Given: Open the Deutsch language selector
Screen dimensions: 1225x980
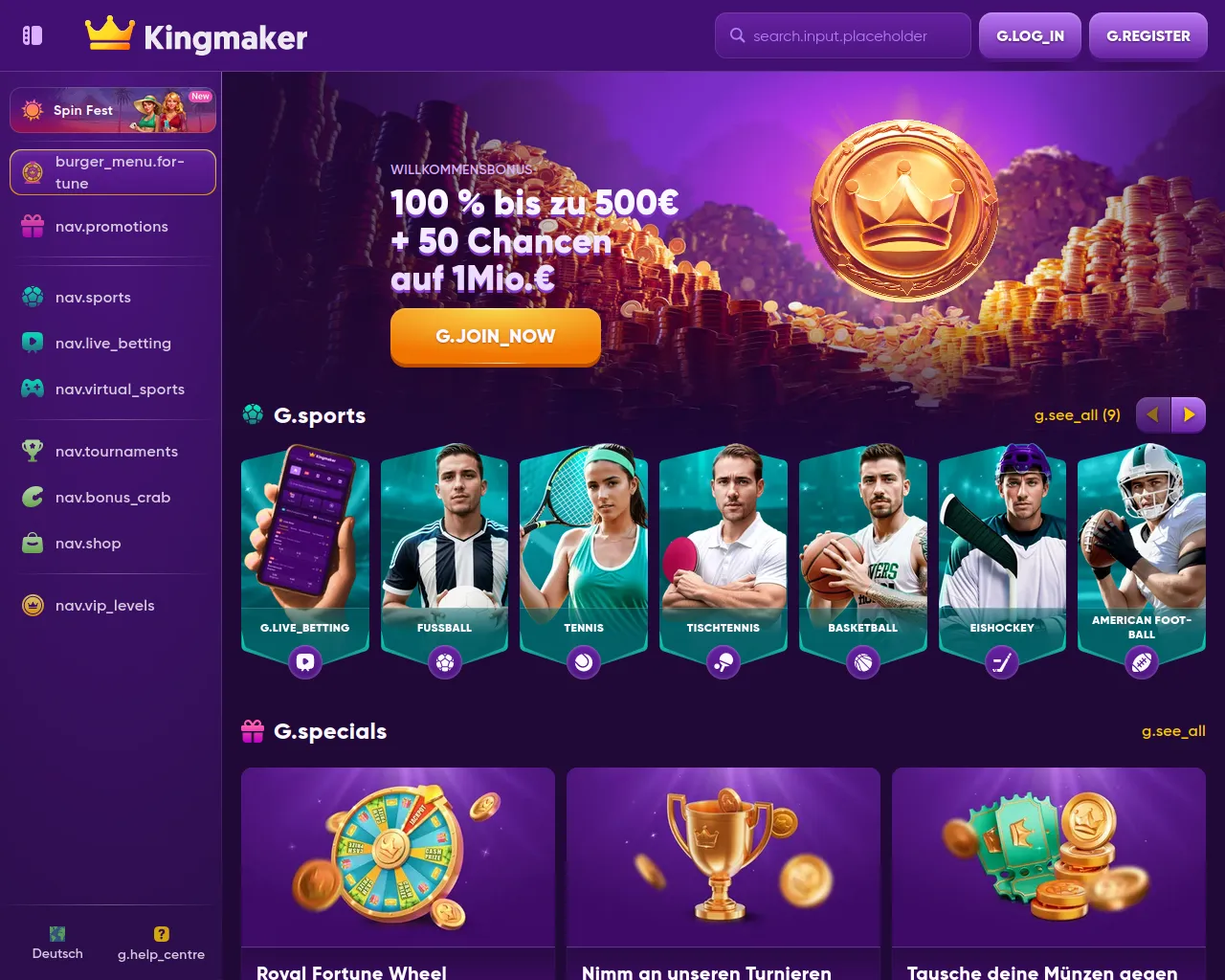Looking at the screenshot, I should tap(57, 943).
